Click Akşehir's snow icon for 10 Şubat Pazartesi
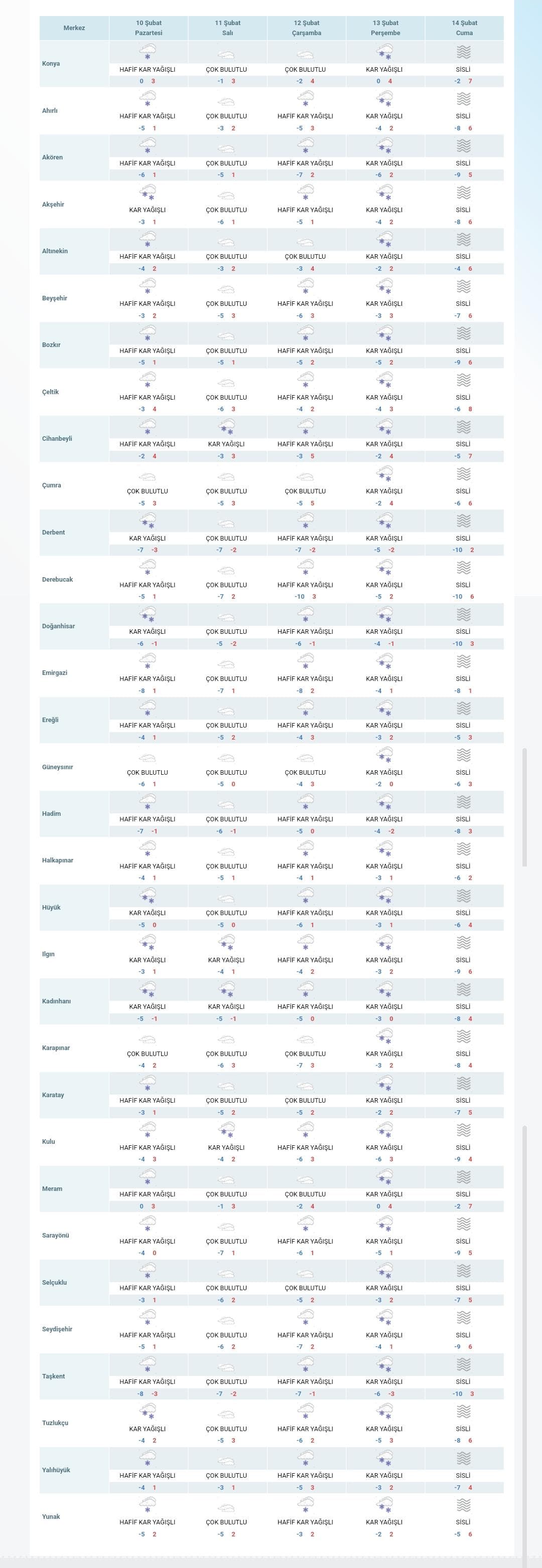 pos(148,193)
